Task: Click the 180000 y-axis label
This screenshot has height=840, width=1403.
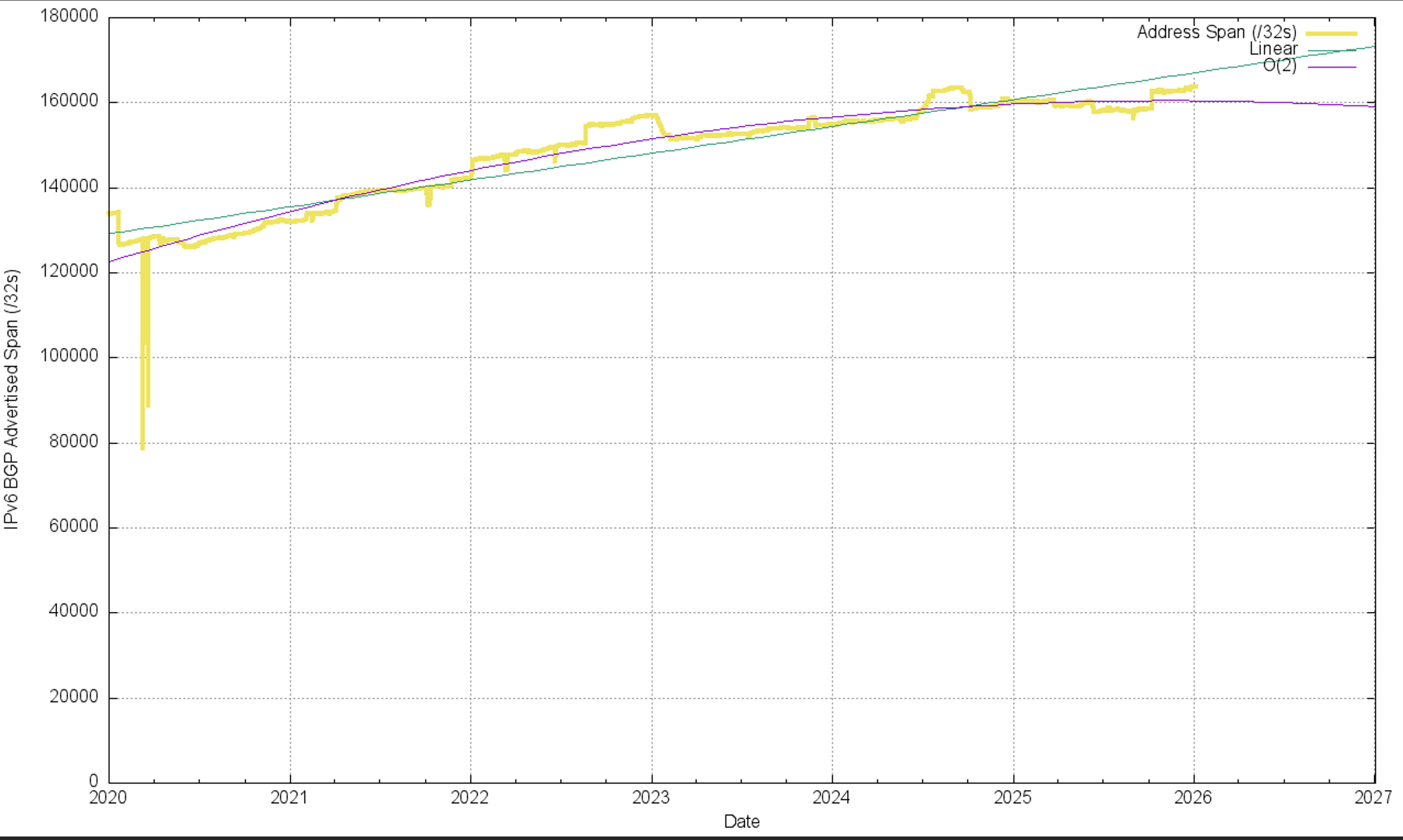Action: click(69, 16)
